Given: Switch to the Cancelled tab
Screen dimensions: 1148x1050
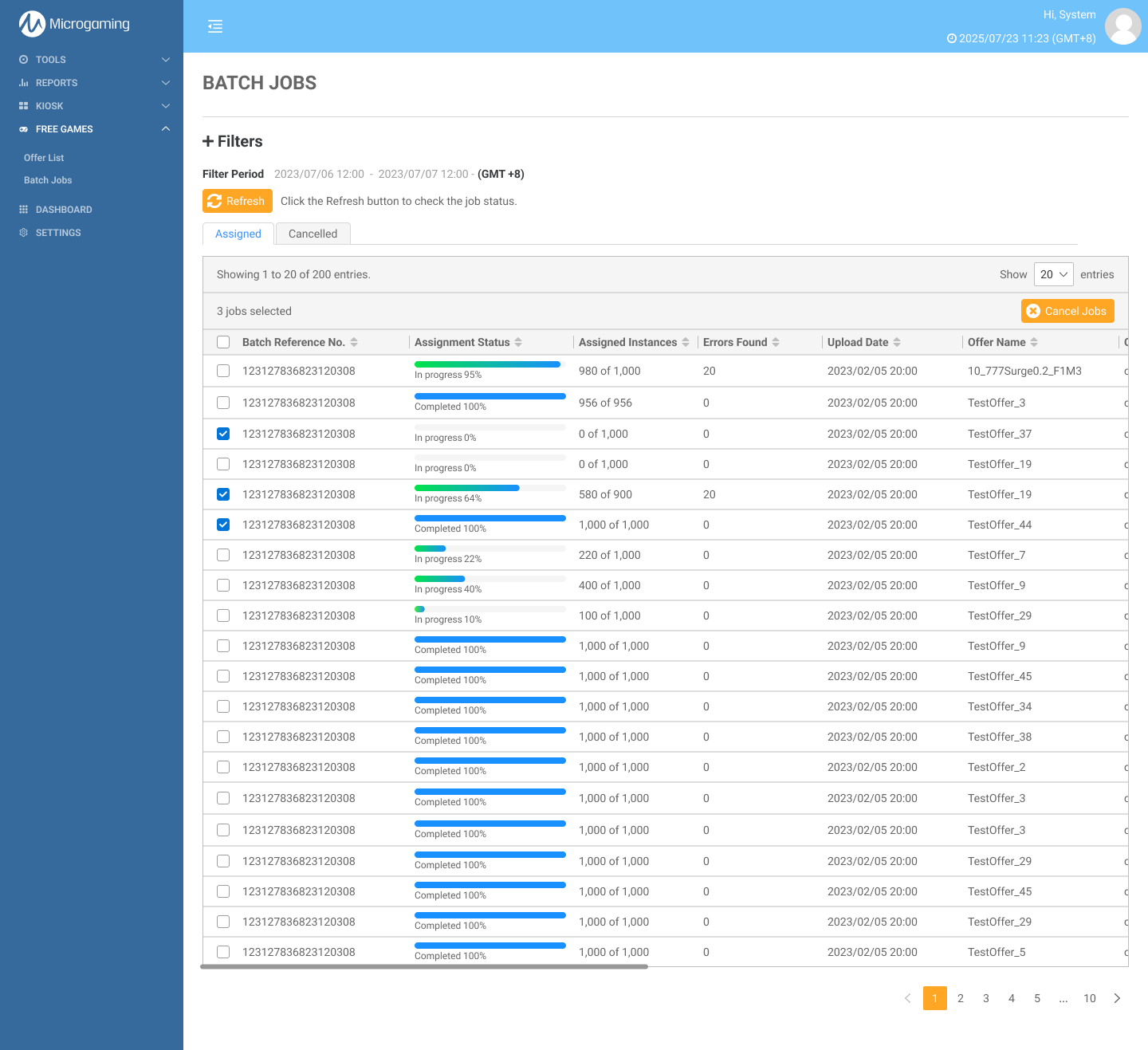Looking at the screenshot, I should click(x=313, y=234).
